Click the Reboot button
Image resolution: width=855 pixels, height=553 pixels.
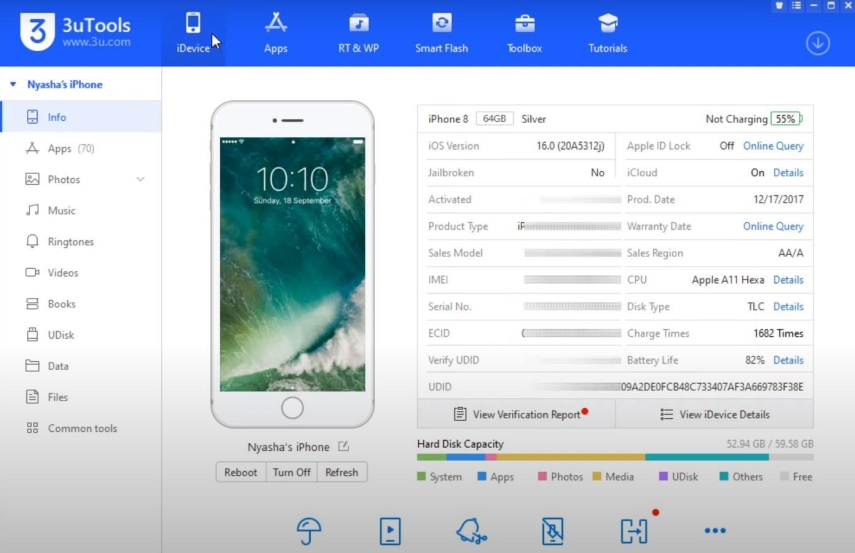coord(240,472)
